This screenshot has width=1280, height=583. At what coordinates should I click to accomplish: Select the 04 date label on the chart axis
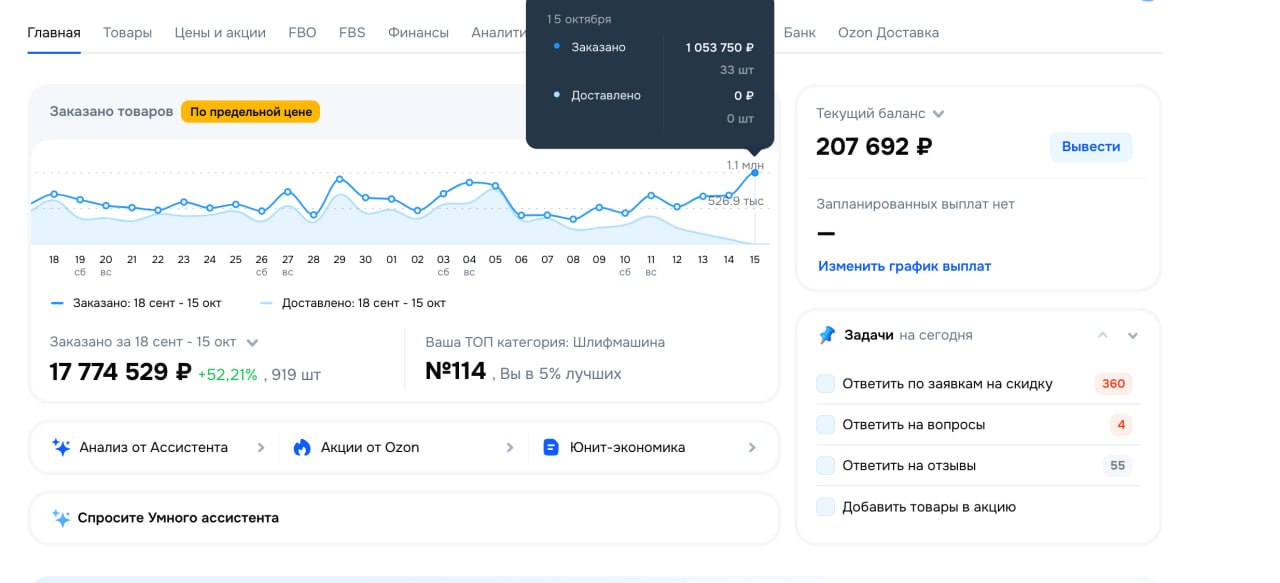[x=469, y=259]
